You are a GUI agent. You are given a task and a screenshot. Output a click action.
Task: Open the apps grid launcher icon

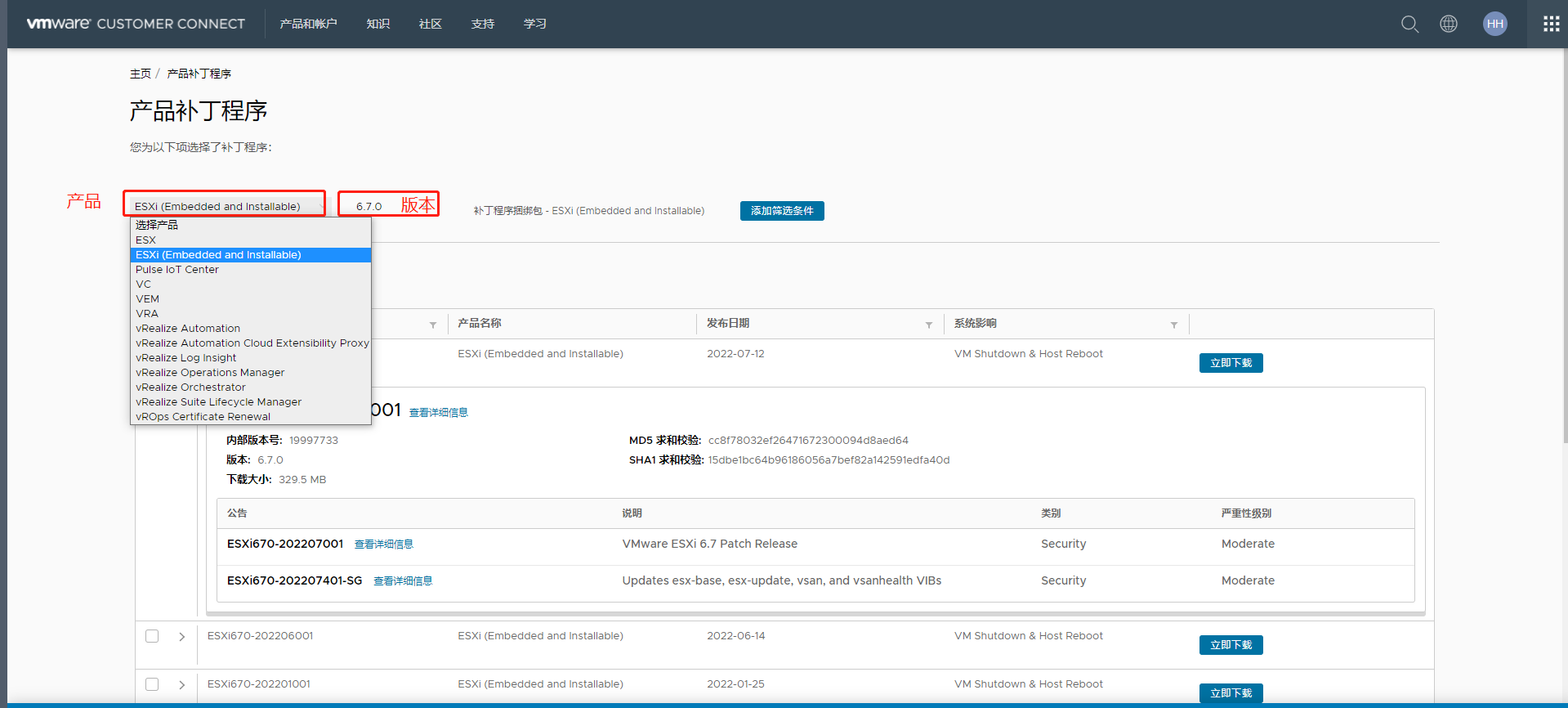[x=1551, y=24]
